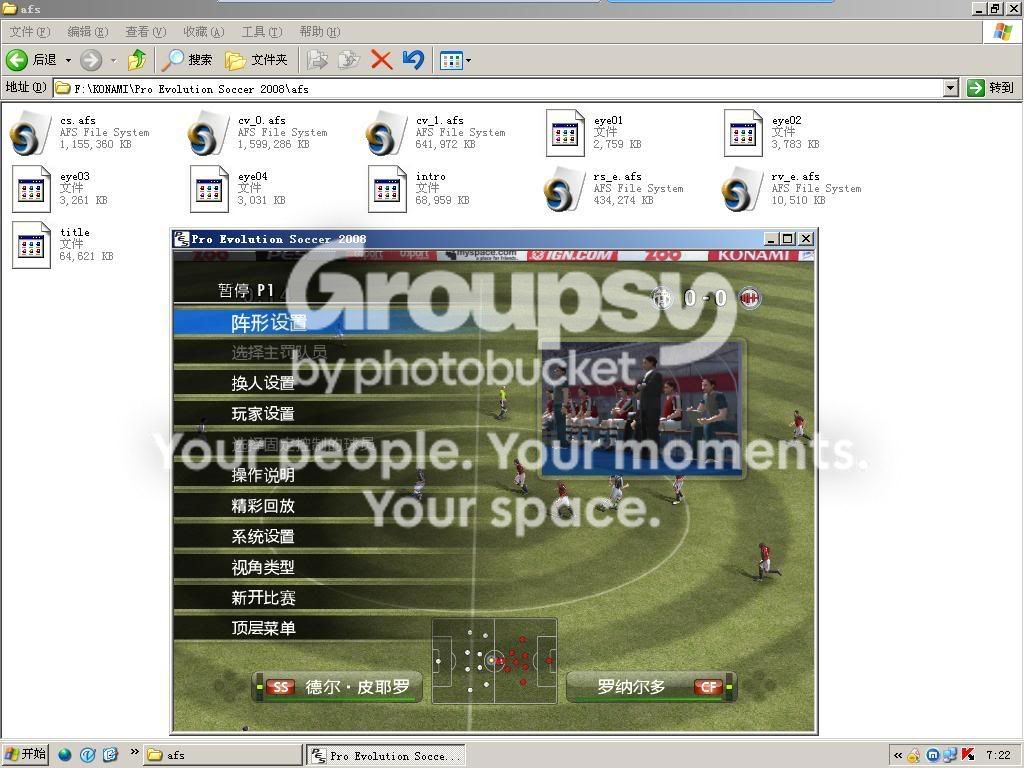Select the rv_e.afs file icon
Viewport: 1024px width, 768px height.
click(x=742, y=189)
